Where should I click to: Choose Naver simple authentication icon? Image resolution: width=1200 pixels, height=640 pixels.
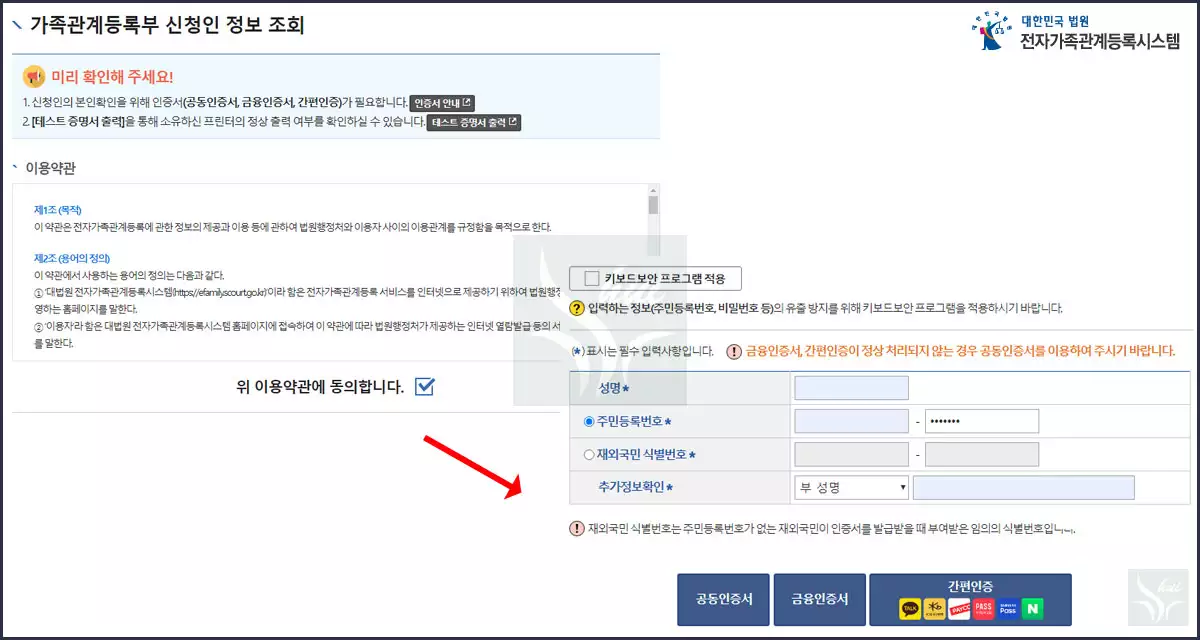[1031, 609]
